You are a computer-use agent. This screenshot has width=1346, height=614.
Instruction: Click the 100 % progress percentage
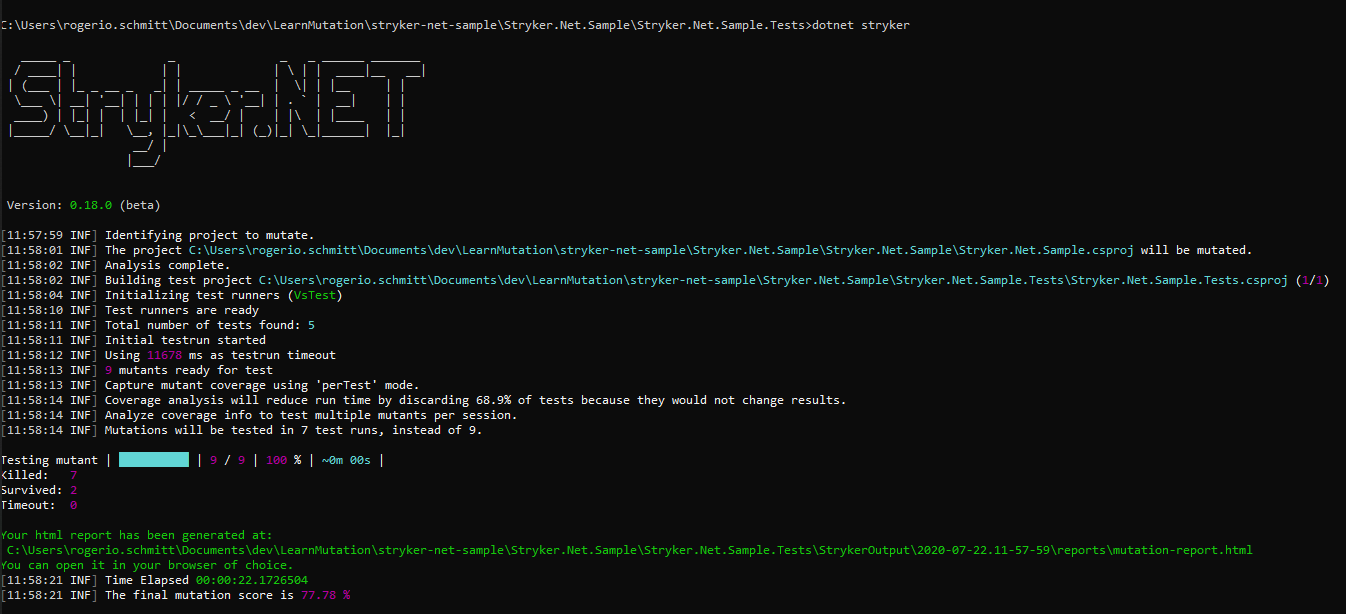point(283,460)
